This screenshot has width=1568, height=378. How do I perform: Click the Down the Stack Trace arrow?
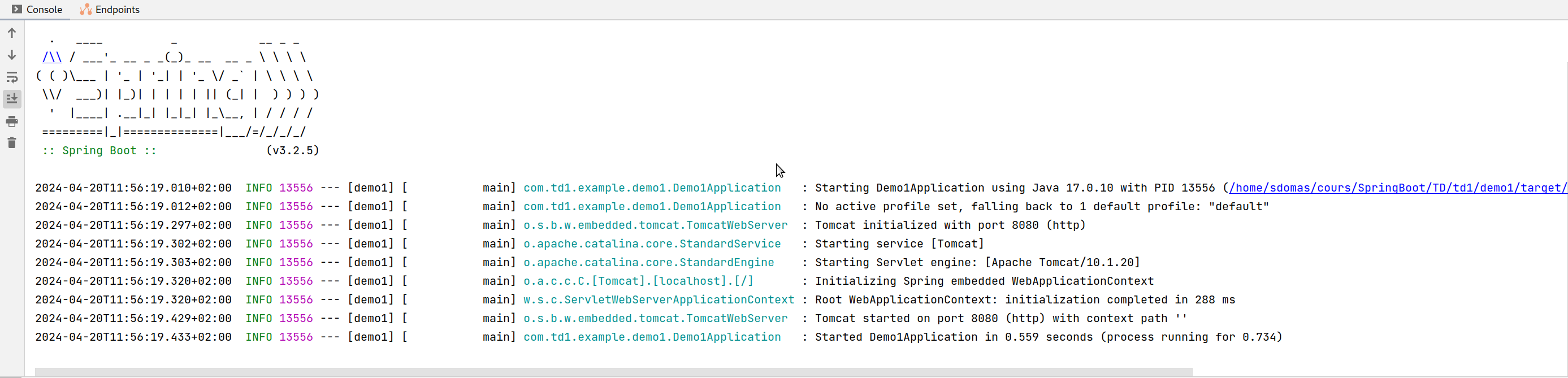click(x=11, y=55)
